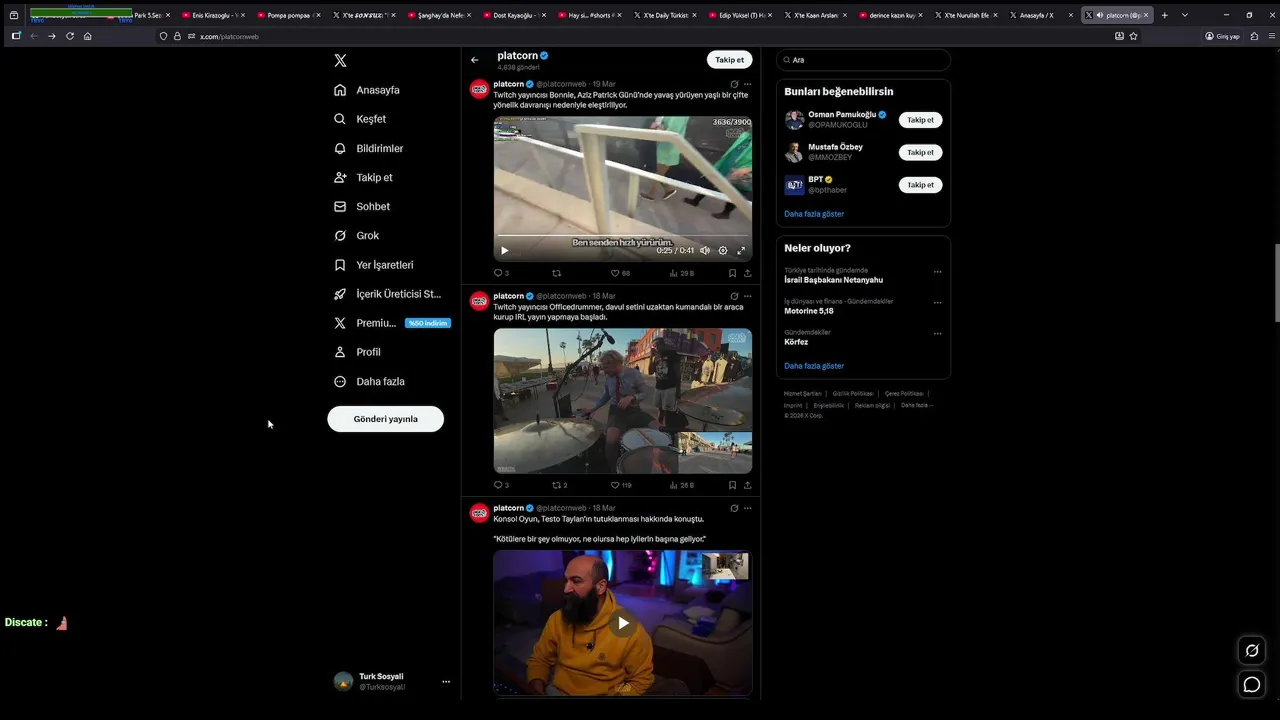Follow Mustafa Özbey
Viewport: 1280px width, 720px height.
(x=920, y=153)
